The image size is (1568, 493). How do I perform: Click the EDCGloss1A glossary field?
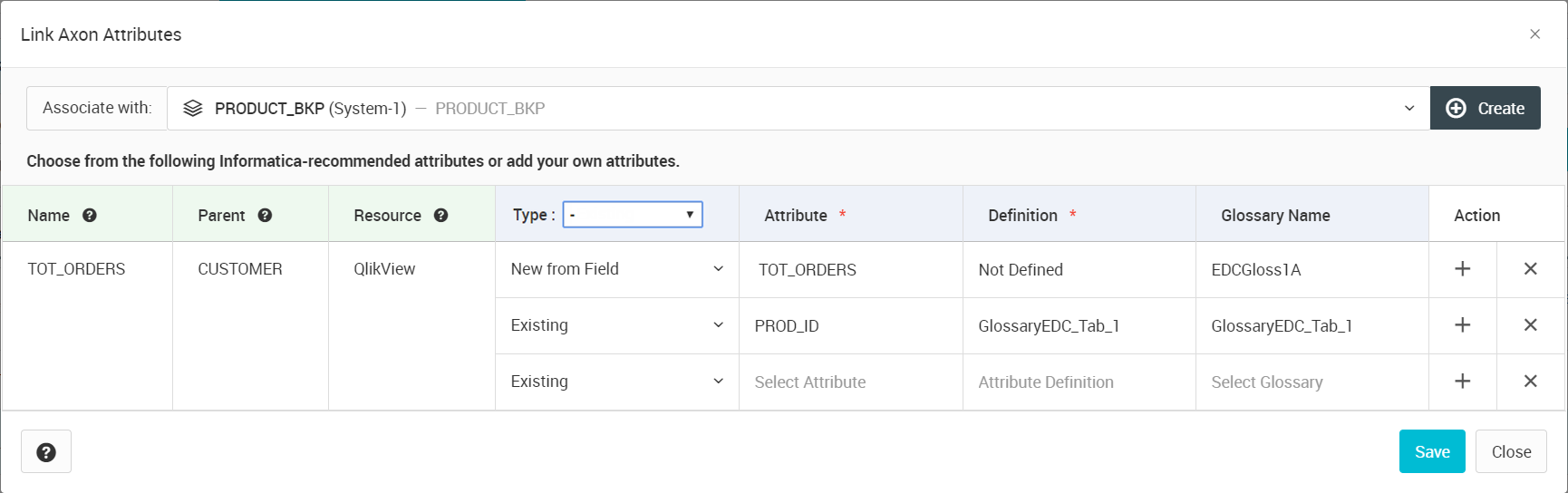1312,270
